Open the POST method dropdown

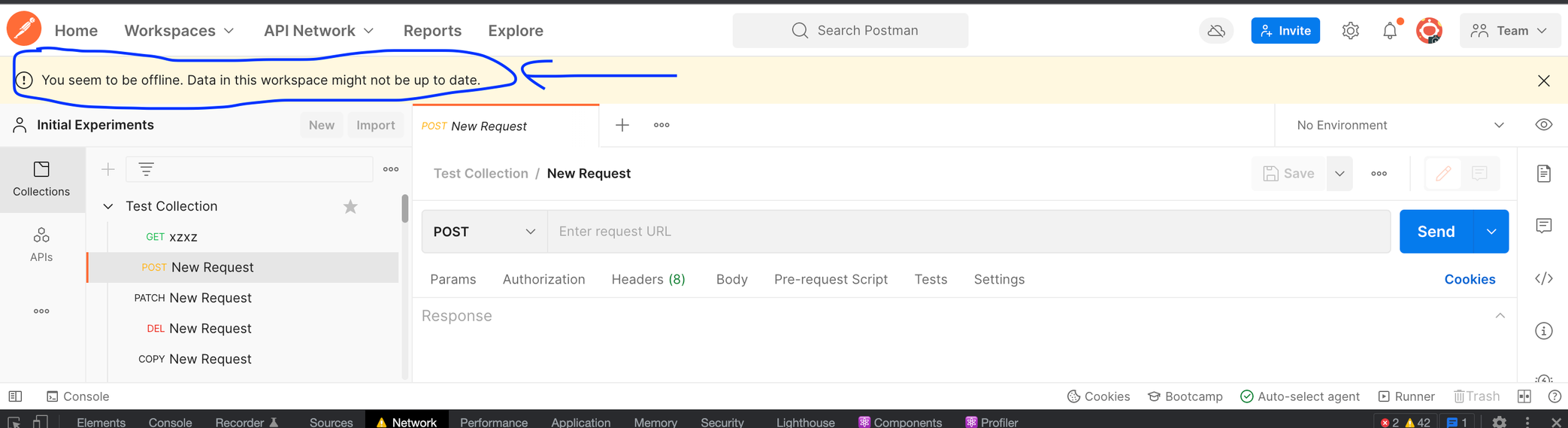click(x=485, y=232)
